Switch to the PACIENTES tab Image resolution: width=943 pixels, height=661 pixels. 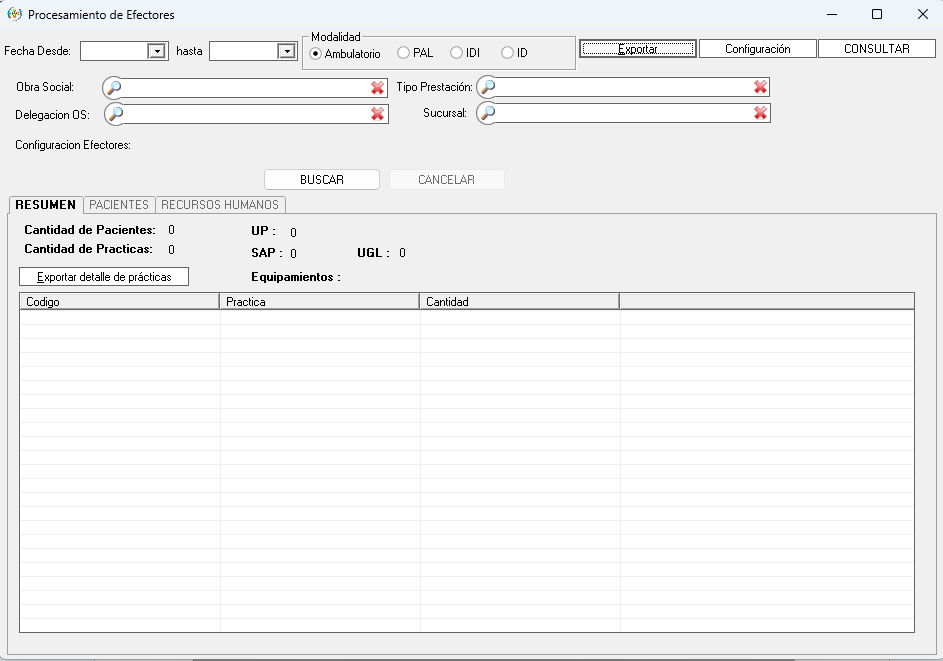[119, 205]
